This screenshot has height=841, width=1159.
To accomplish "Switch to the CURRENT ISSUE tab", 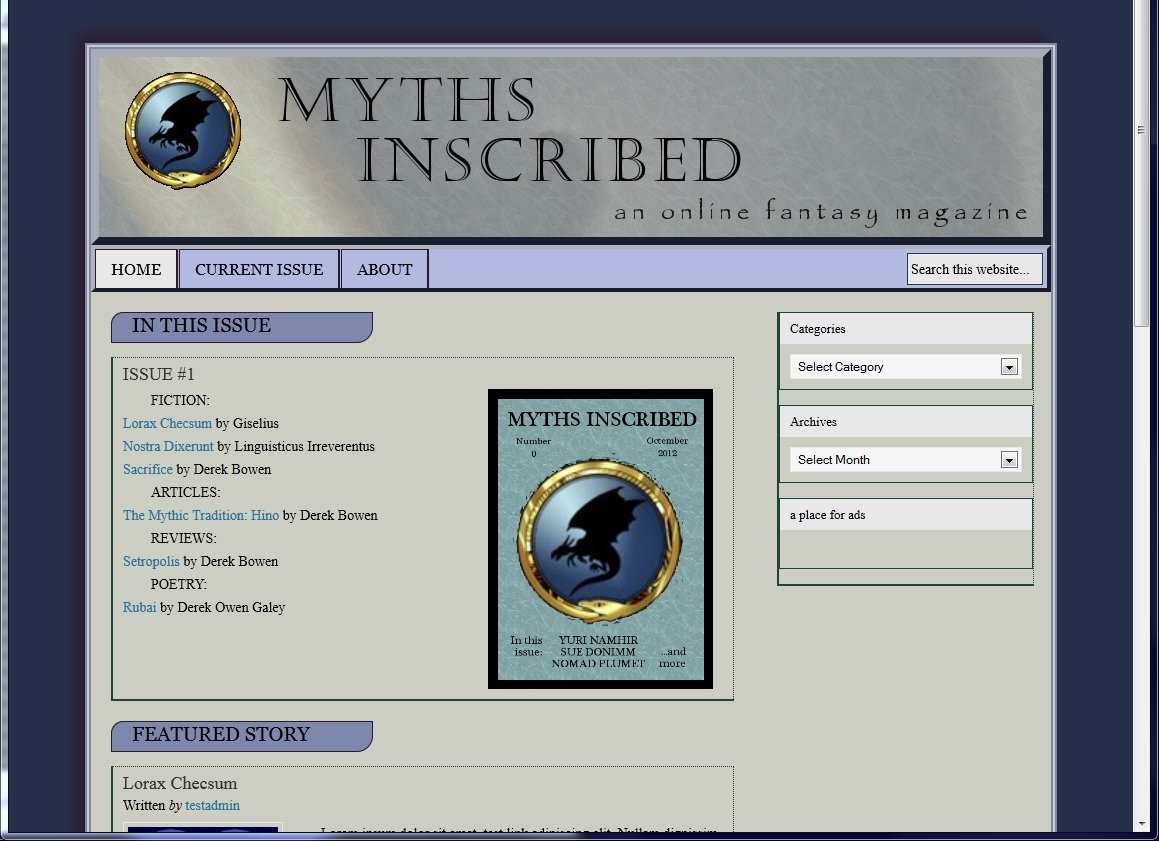I will point(259,269).
